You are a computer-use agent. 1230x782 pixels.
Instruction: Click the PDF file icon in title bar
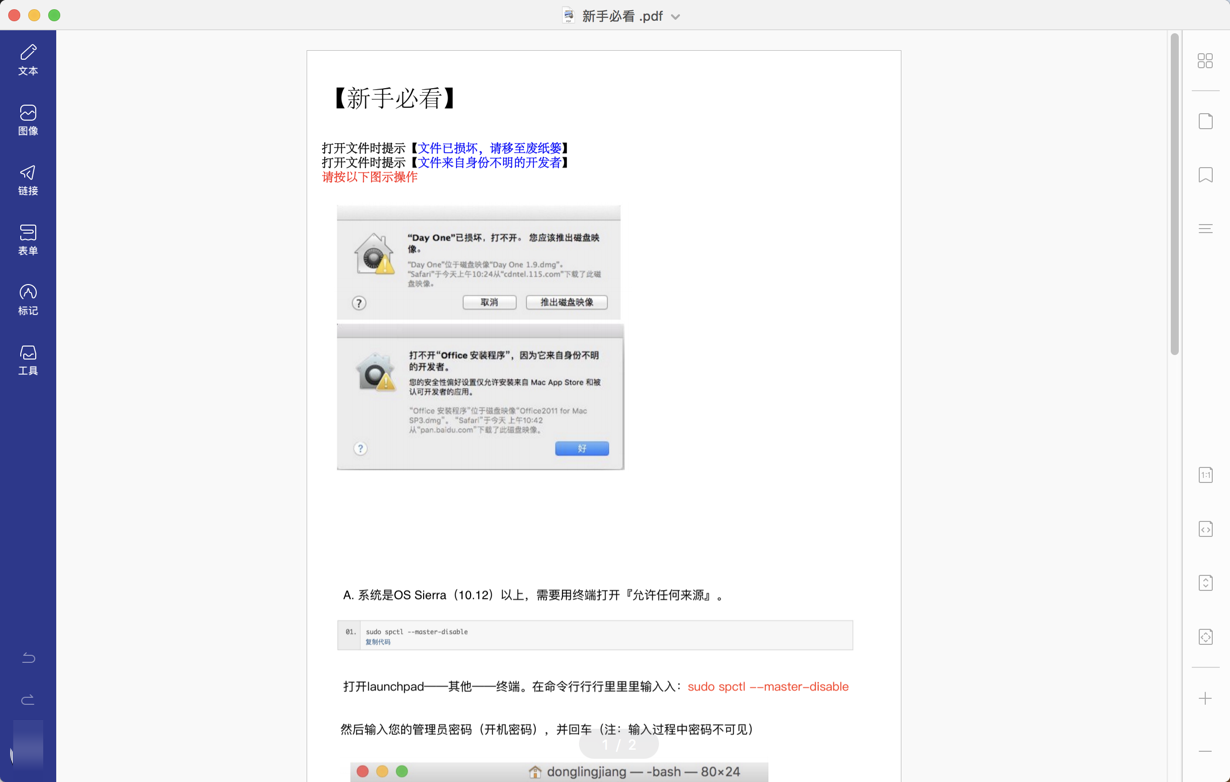tap(568, 15)
